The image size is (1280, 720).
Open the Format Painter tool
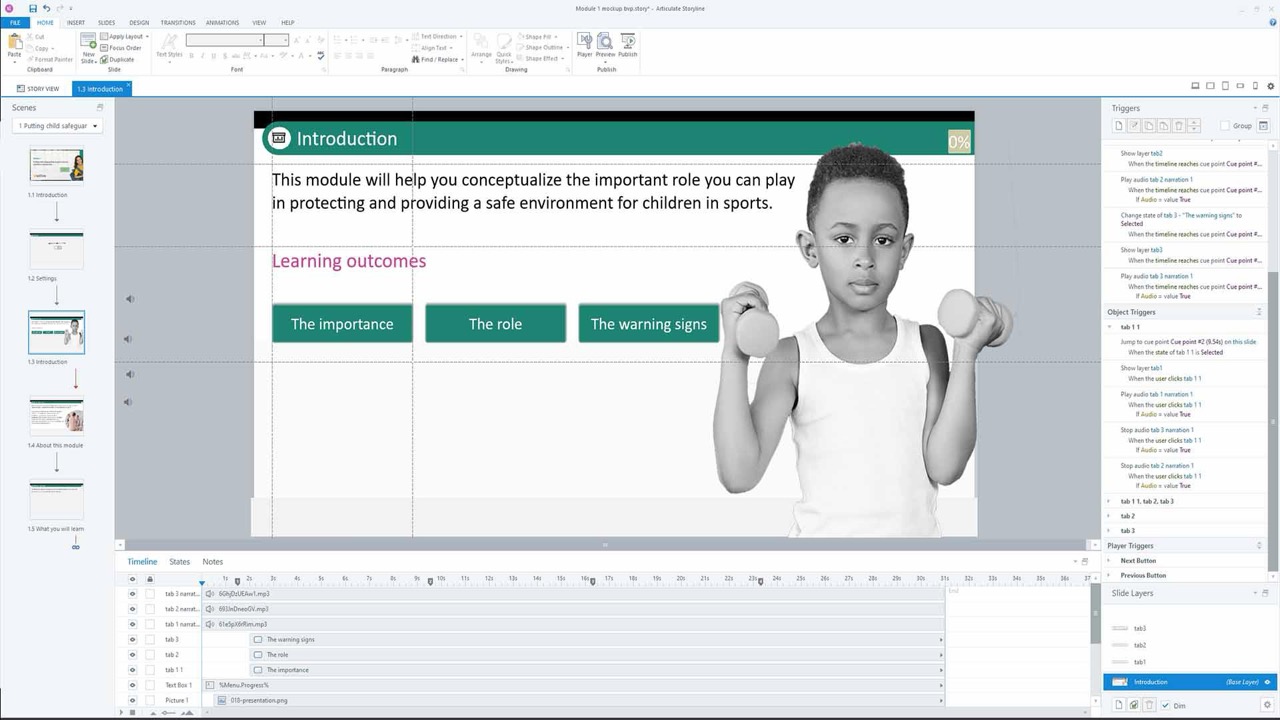pyautogui.click(x=49, y=59)
